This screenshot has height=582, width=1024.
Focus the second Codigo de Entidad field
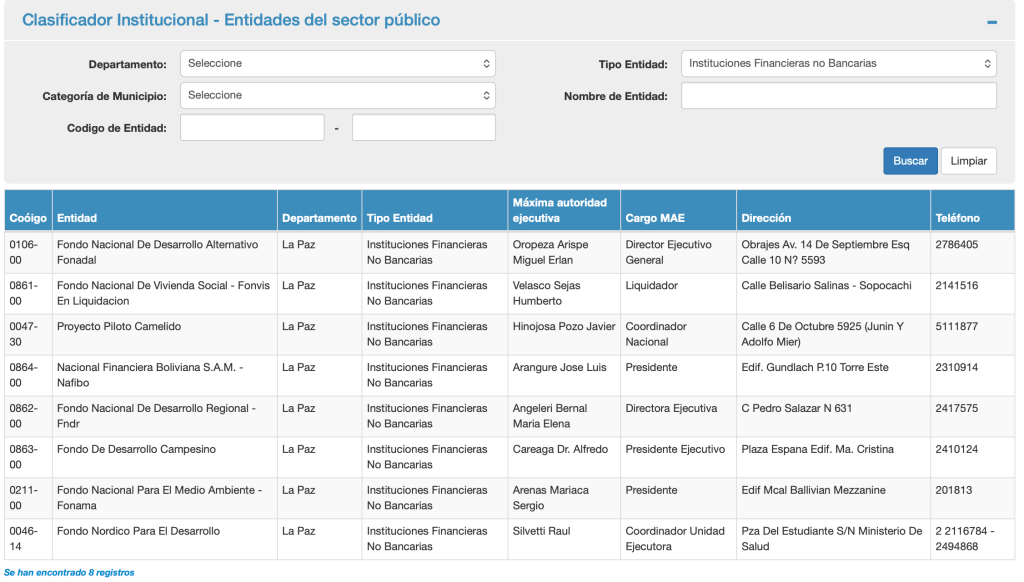point(423,128)
